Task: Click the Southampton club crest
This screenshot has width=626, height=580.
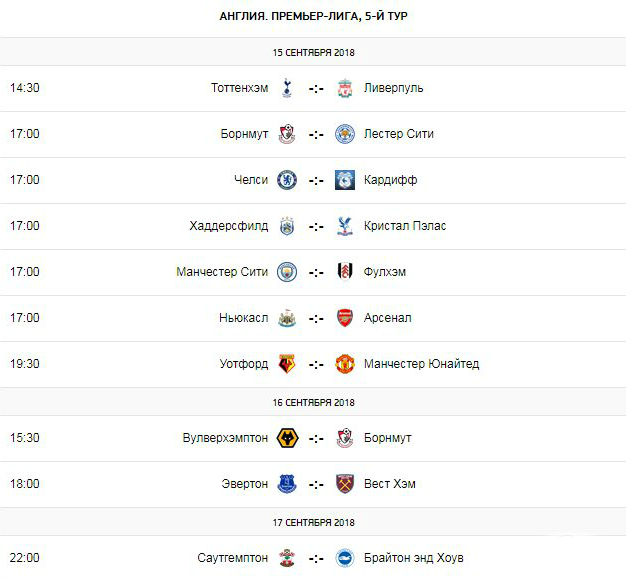Action: (287, 558)
